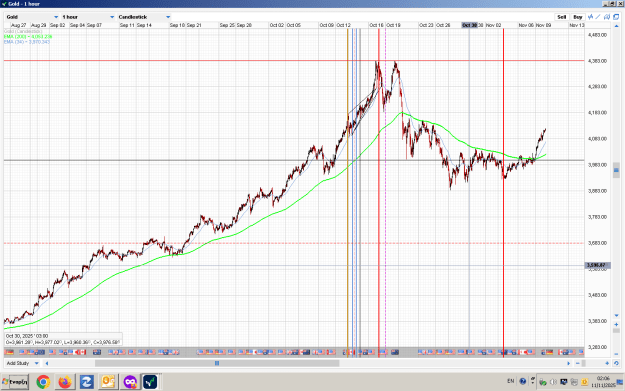Click the Oct 16 date label
Image resolution: width=625 pixels, height=391 pixels.
pyautogui.click(x=377, y=25)
